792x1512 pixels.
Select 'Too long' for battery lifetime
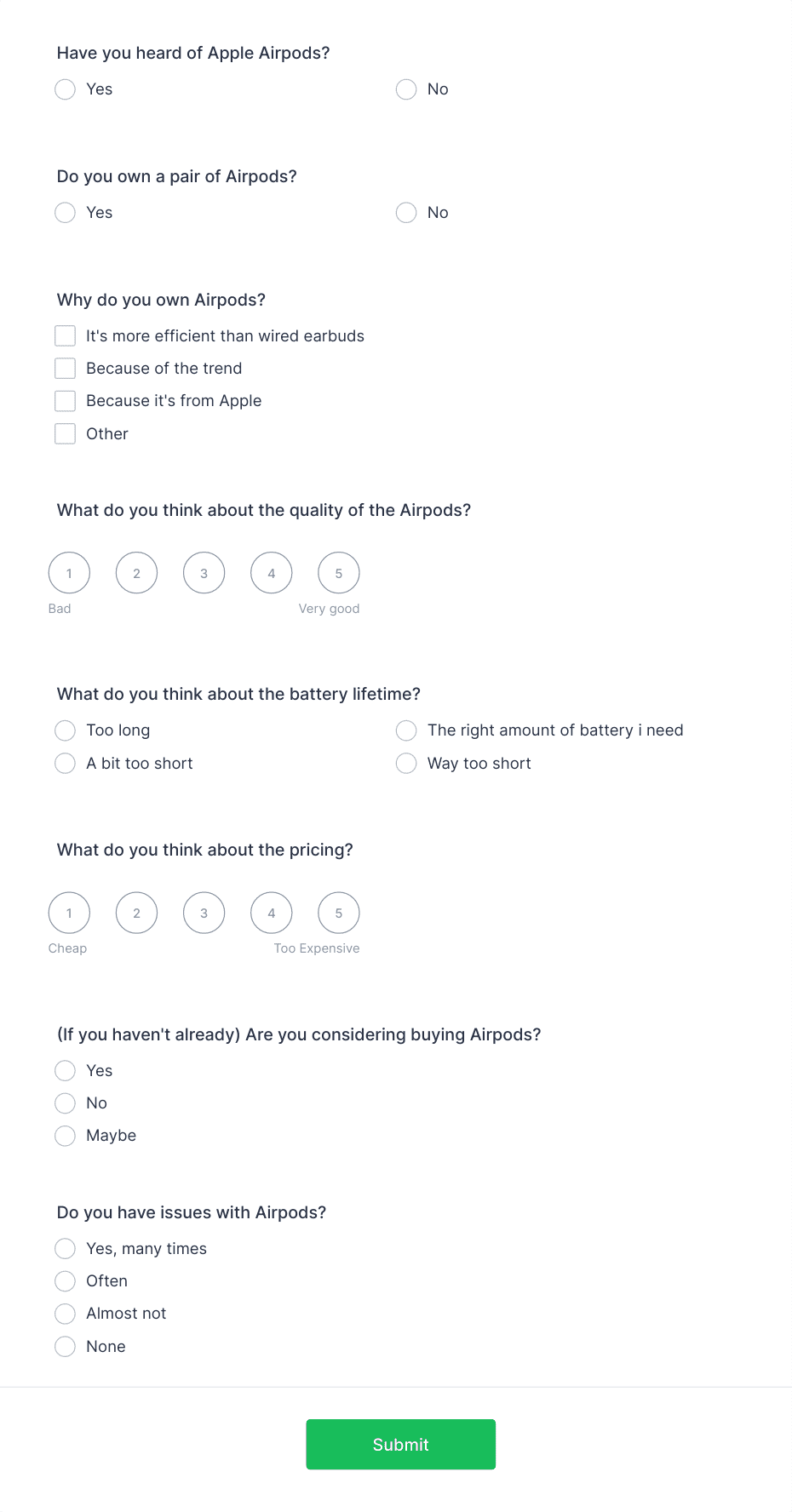(x=65, y=730)
